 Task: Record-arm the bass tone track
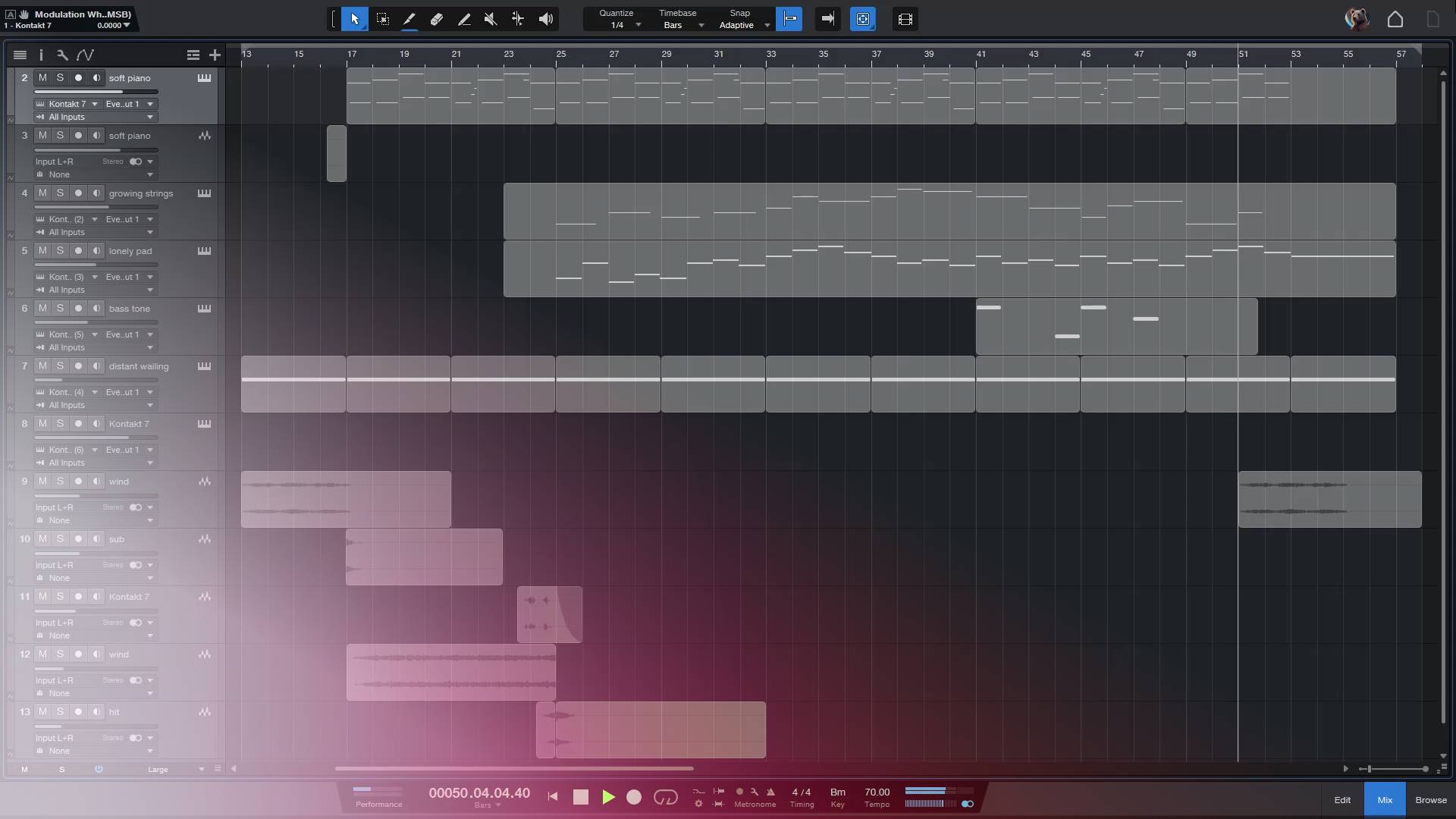coord(78,309)
